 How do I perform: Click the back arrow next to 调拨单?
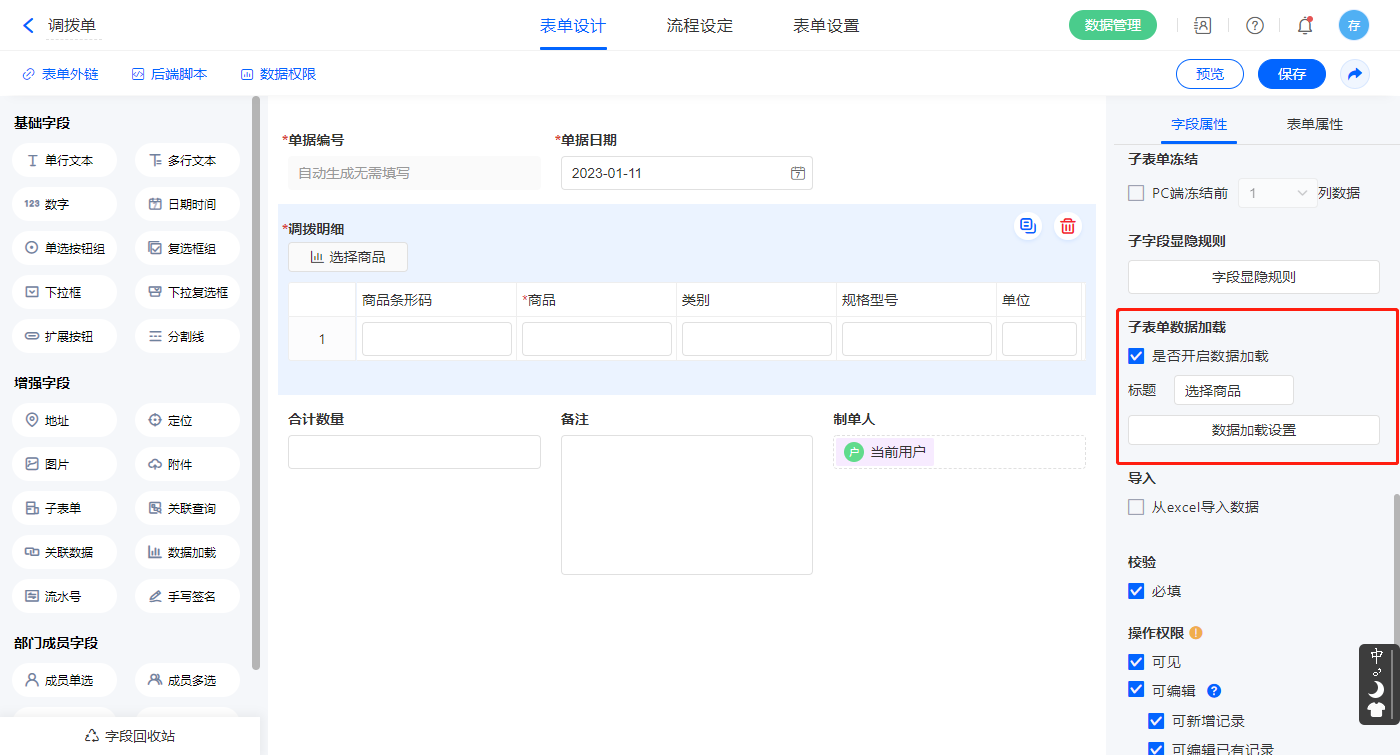[x=28, y=26]
